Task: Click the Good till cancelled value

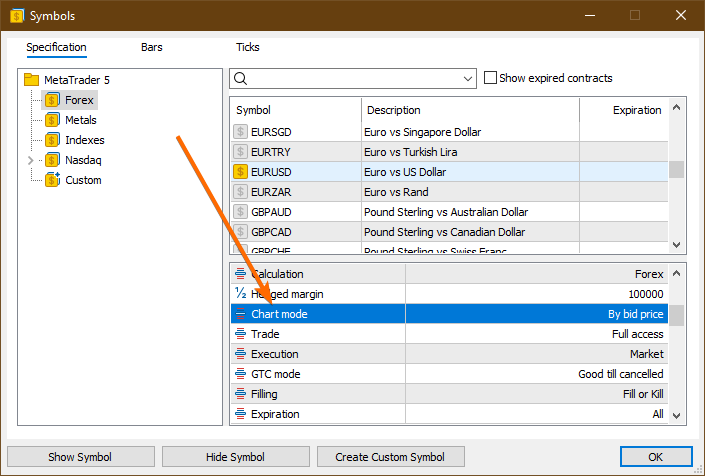Action: point(620,374)
